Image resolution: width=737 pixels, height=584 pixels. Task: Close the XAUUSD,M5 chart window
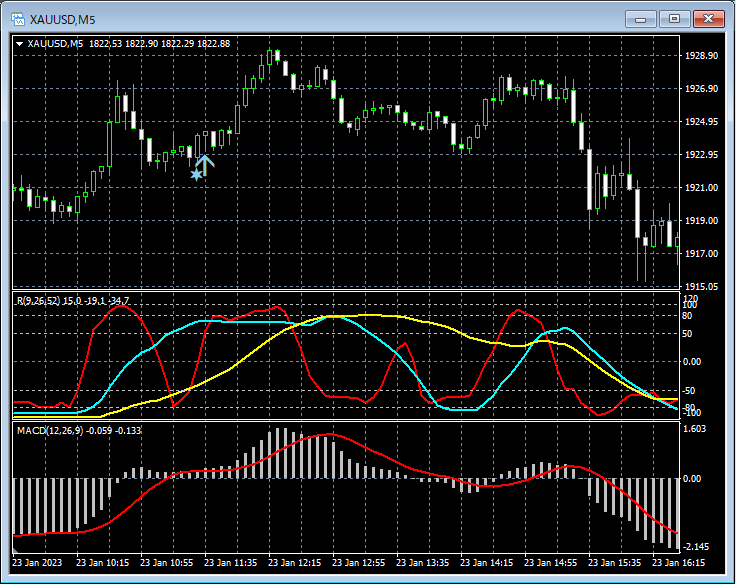coord(709,18)
